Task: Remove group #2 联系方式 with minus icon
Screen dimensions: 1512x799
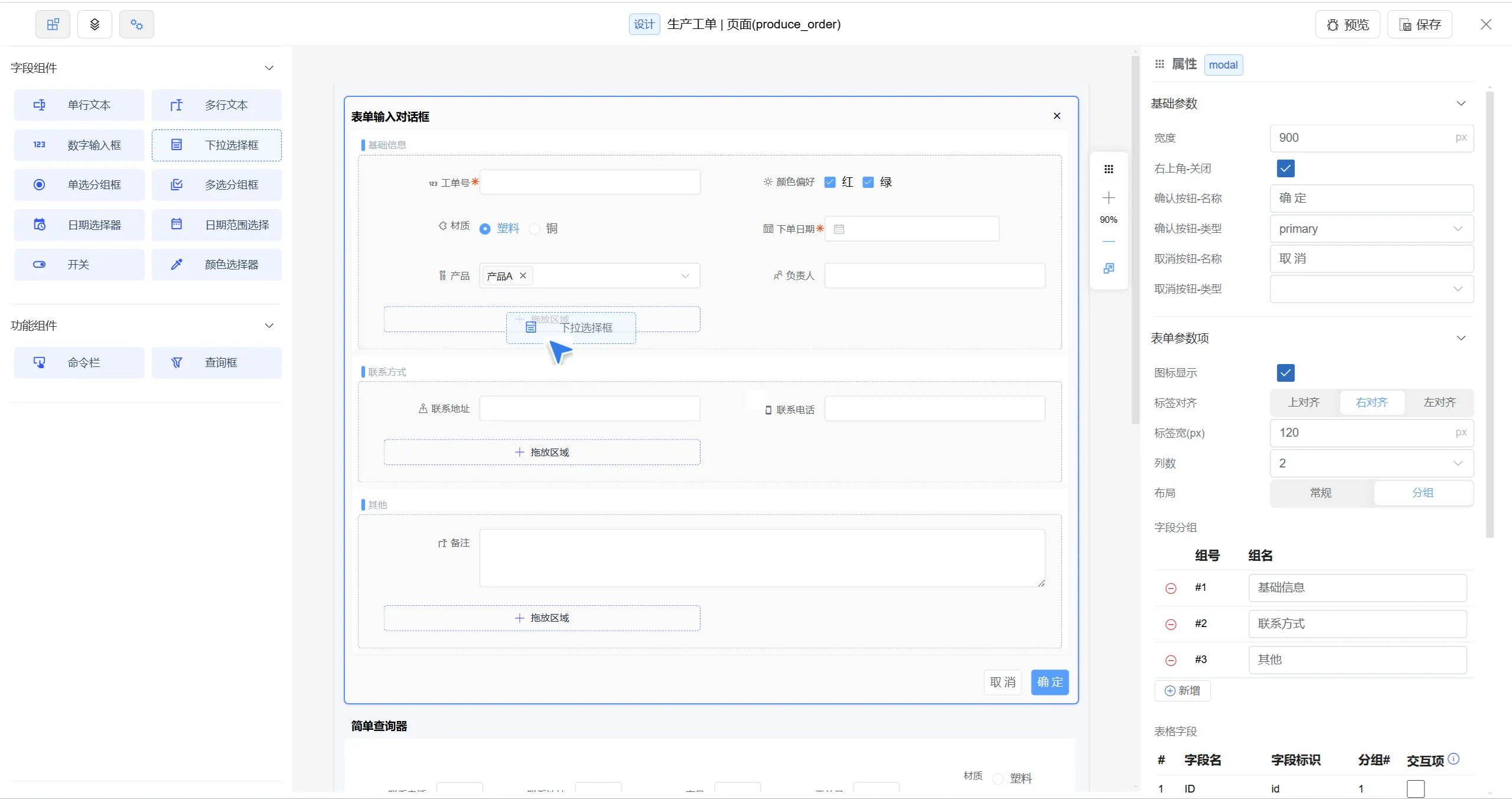Action: (x=1171, y=624)
